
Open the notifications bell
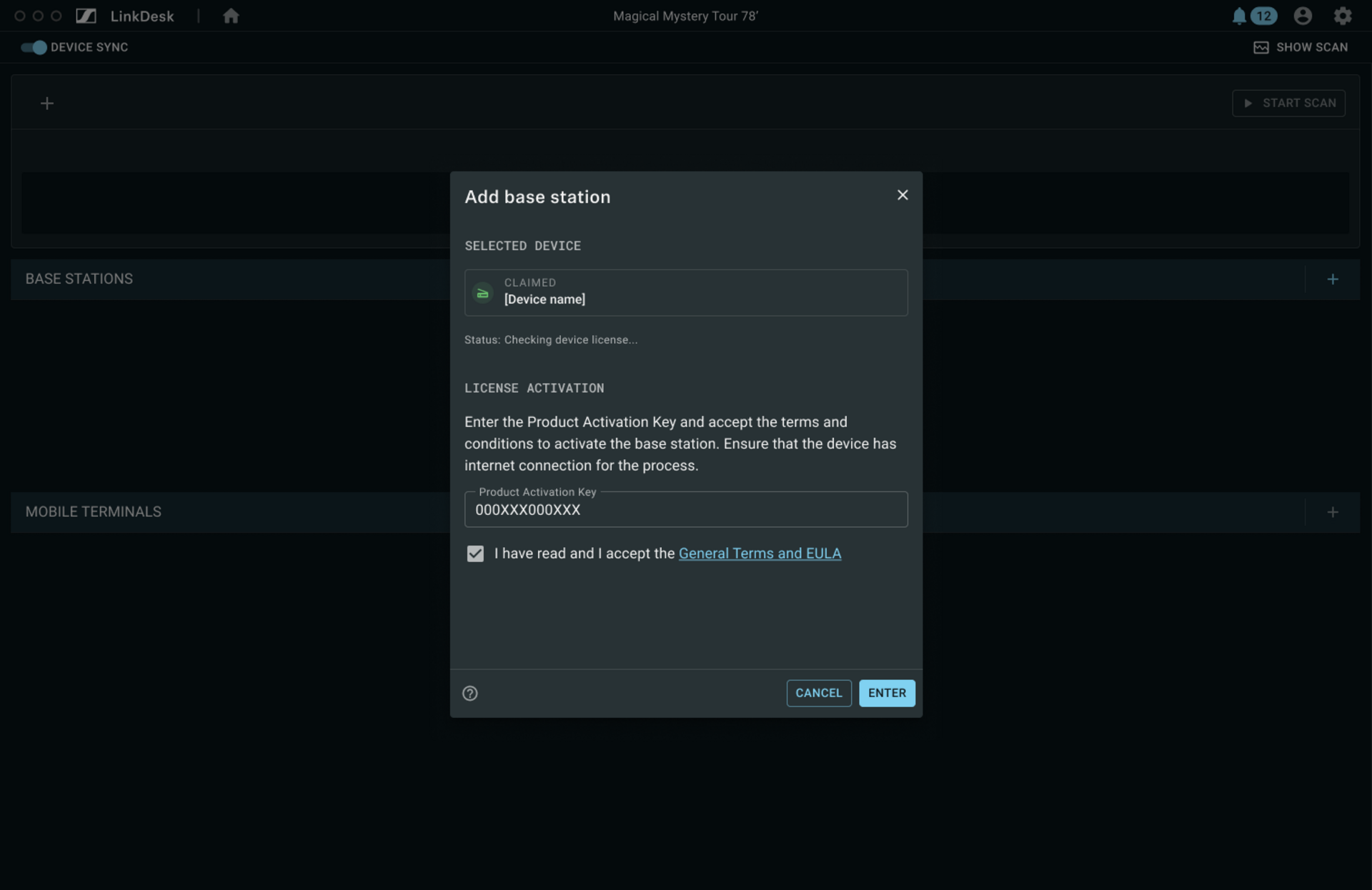pyautogui.click(x=1239, y=16)
